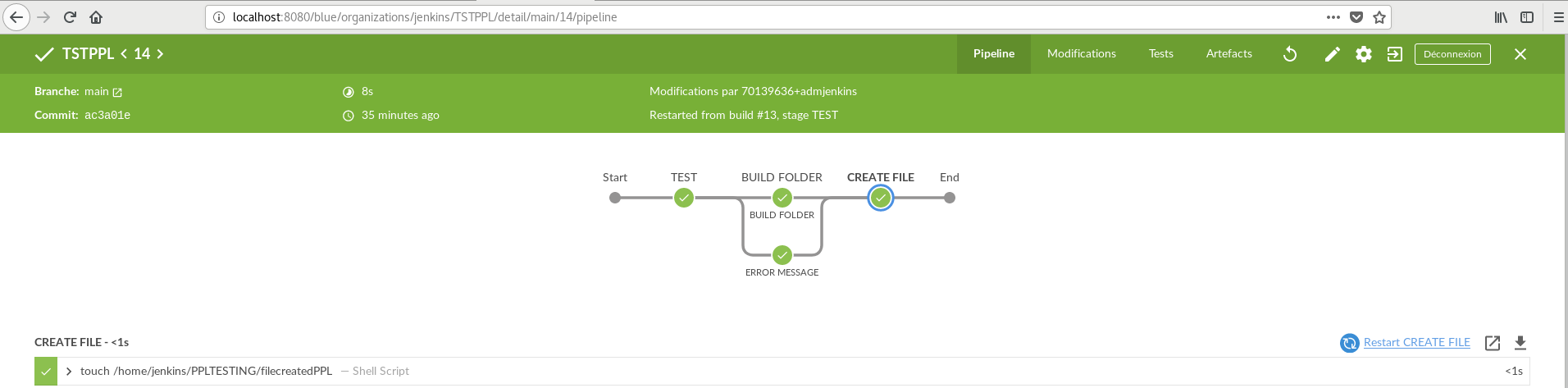Expand the touch shell script step

click(69, 372)
